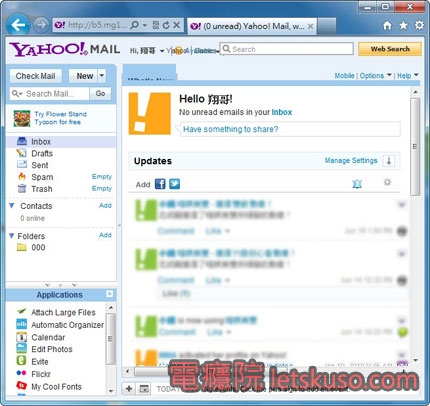Viewport: 430px width, 406px height.
Task: Open the Edit Photos application
Action: 52,349
